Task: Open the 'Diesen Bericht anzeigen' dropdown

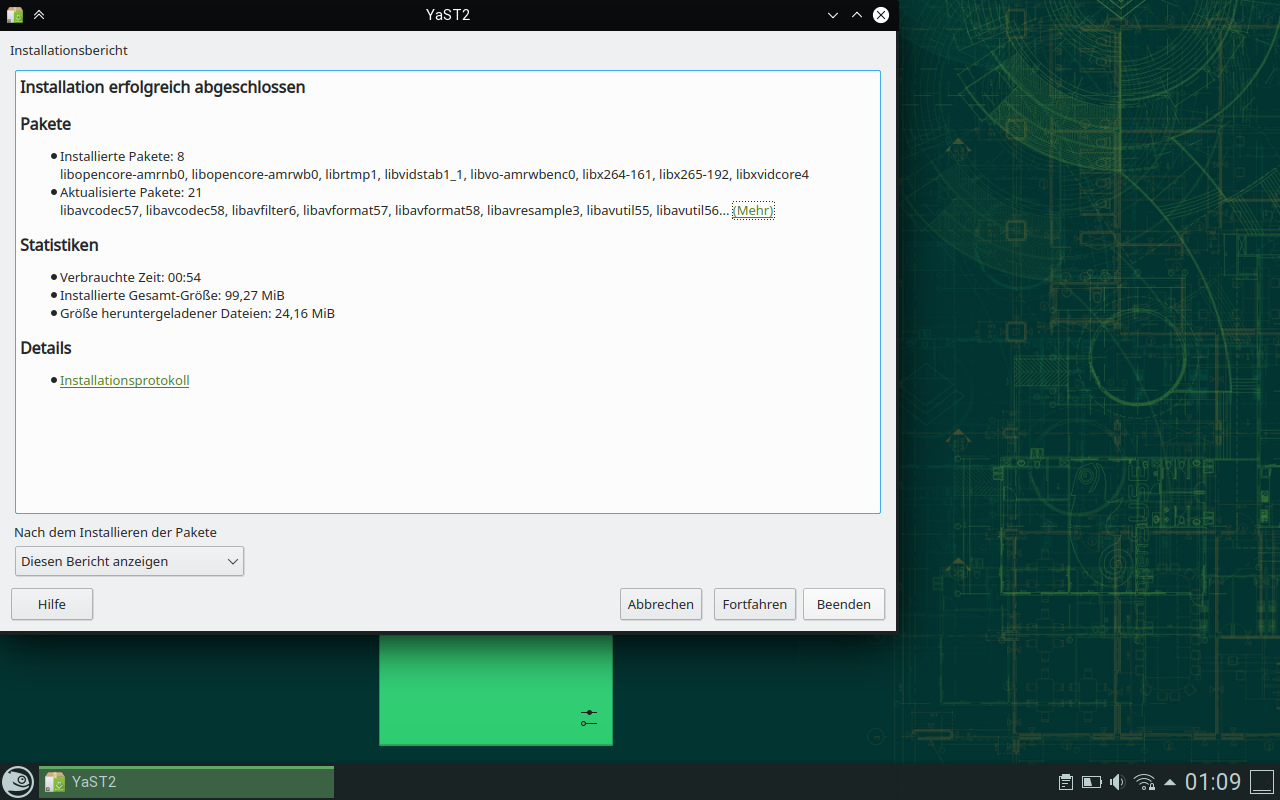Action: pyautogui.click(x=130, y=561)
